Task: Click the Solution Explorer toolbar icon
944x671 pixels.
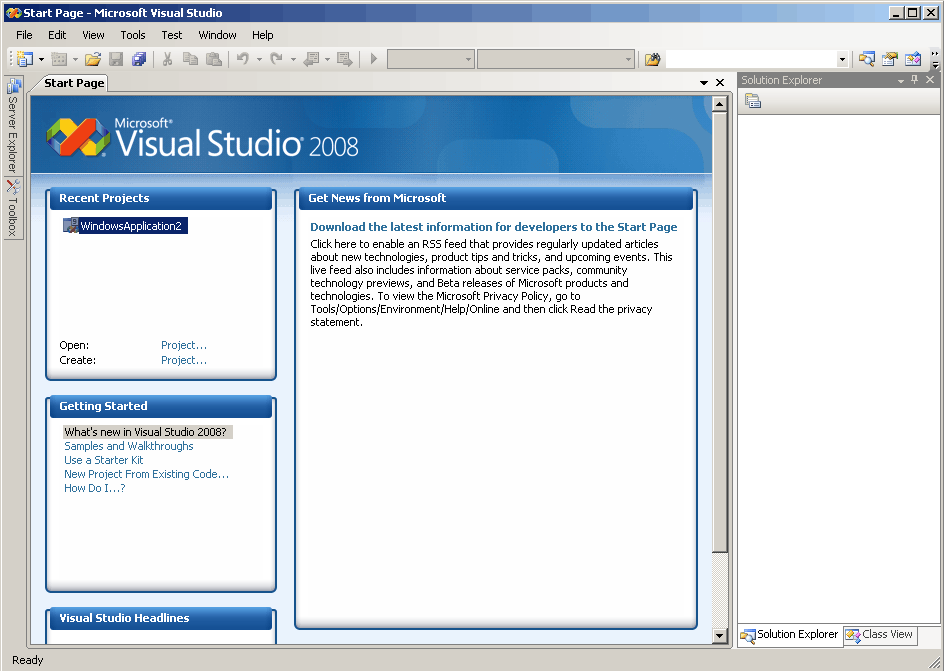Action: [867, 59]
